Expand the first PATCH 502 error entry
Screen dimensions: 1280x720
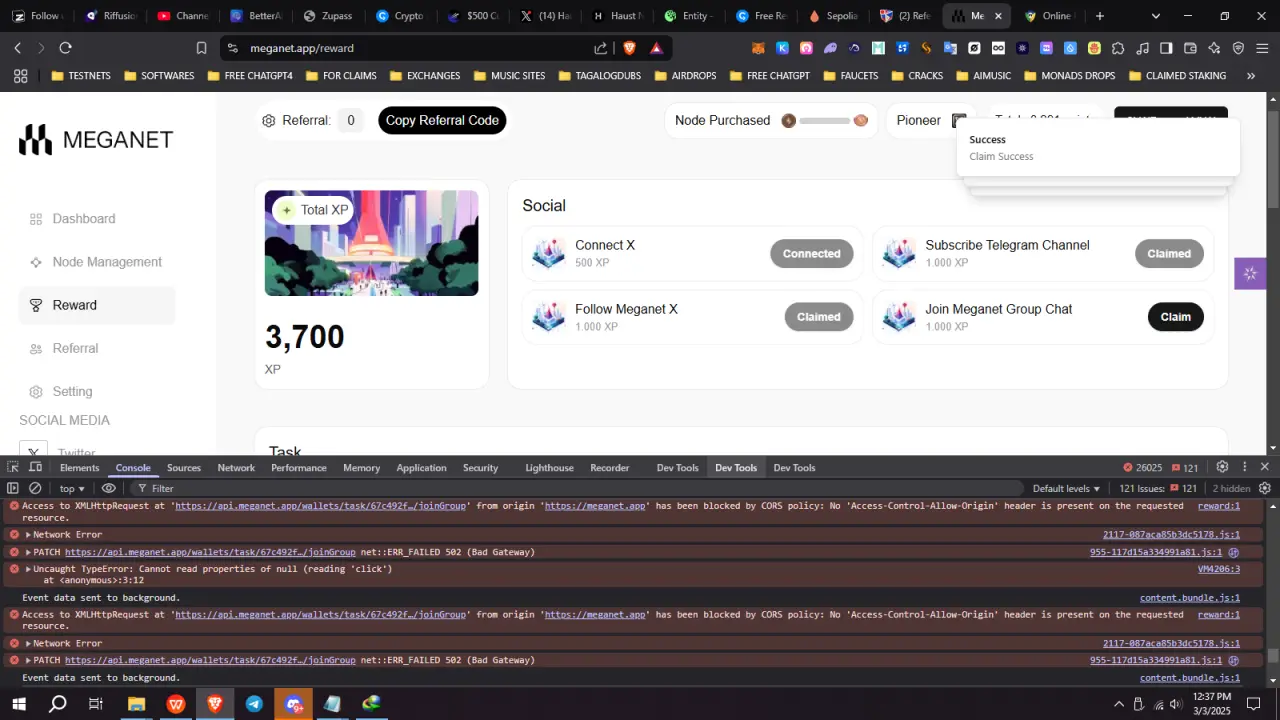pyautogui.click(x=28, y=552)
